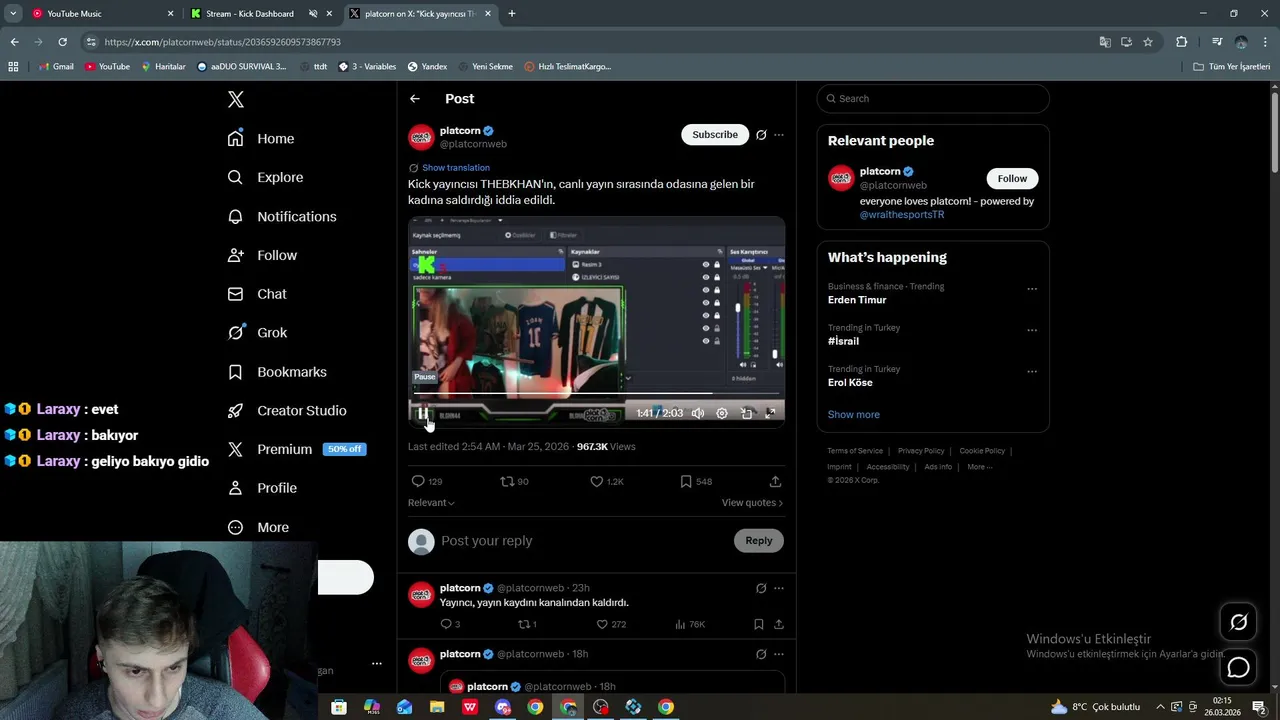Open Bookmarks in the sidebar
1280x720 pixels.
277,372
